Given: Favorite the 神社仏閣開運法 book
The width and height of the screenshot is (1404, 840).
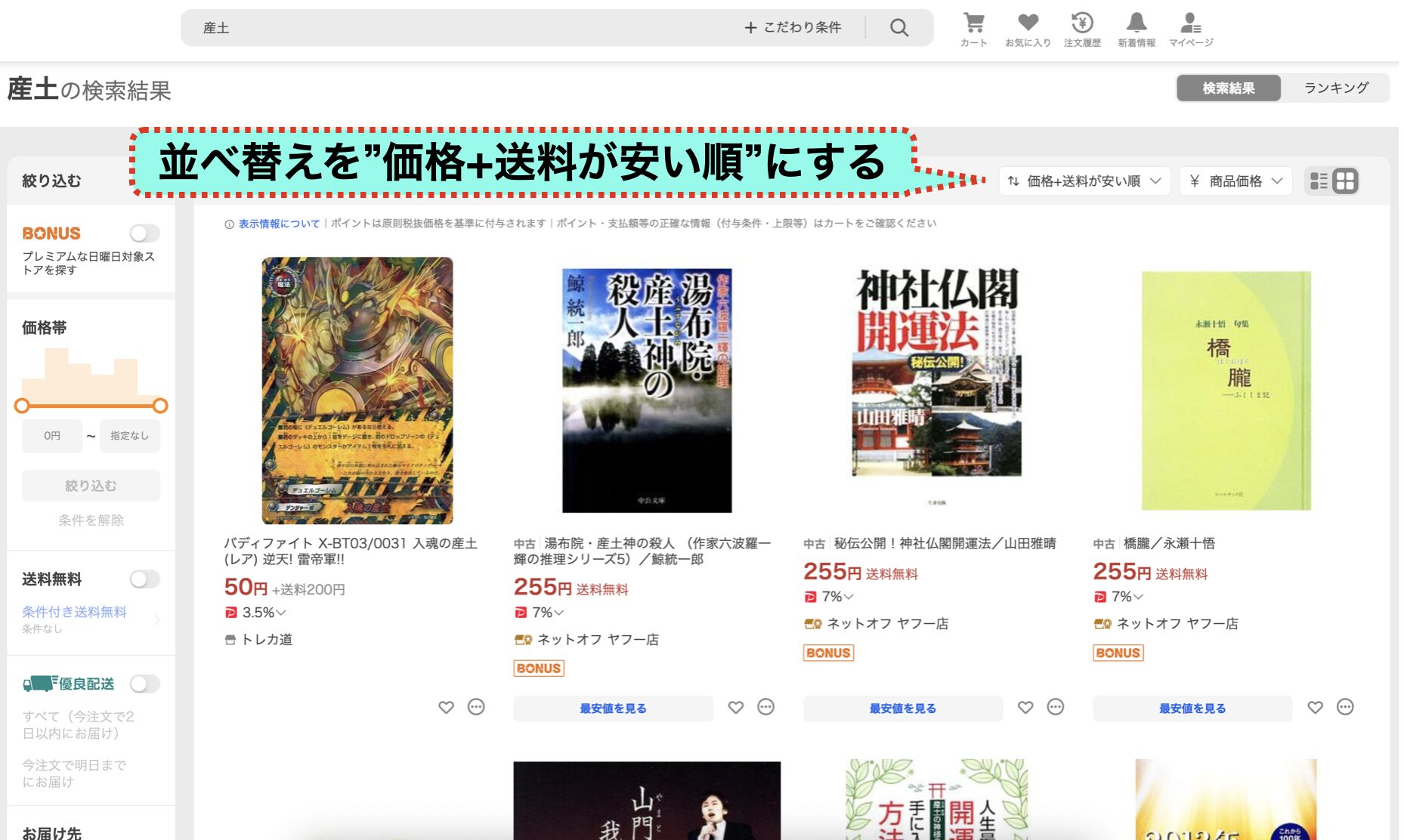Looking at the screenshot, I should coord(1025,707).
